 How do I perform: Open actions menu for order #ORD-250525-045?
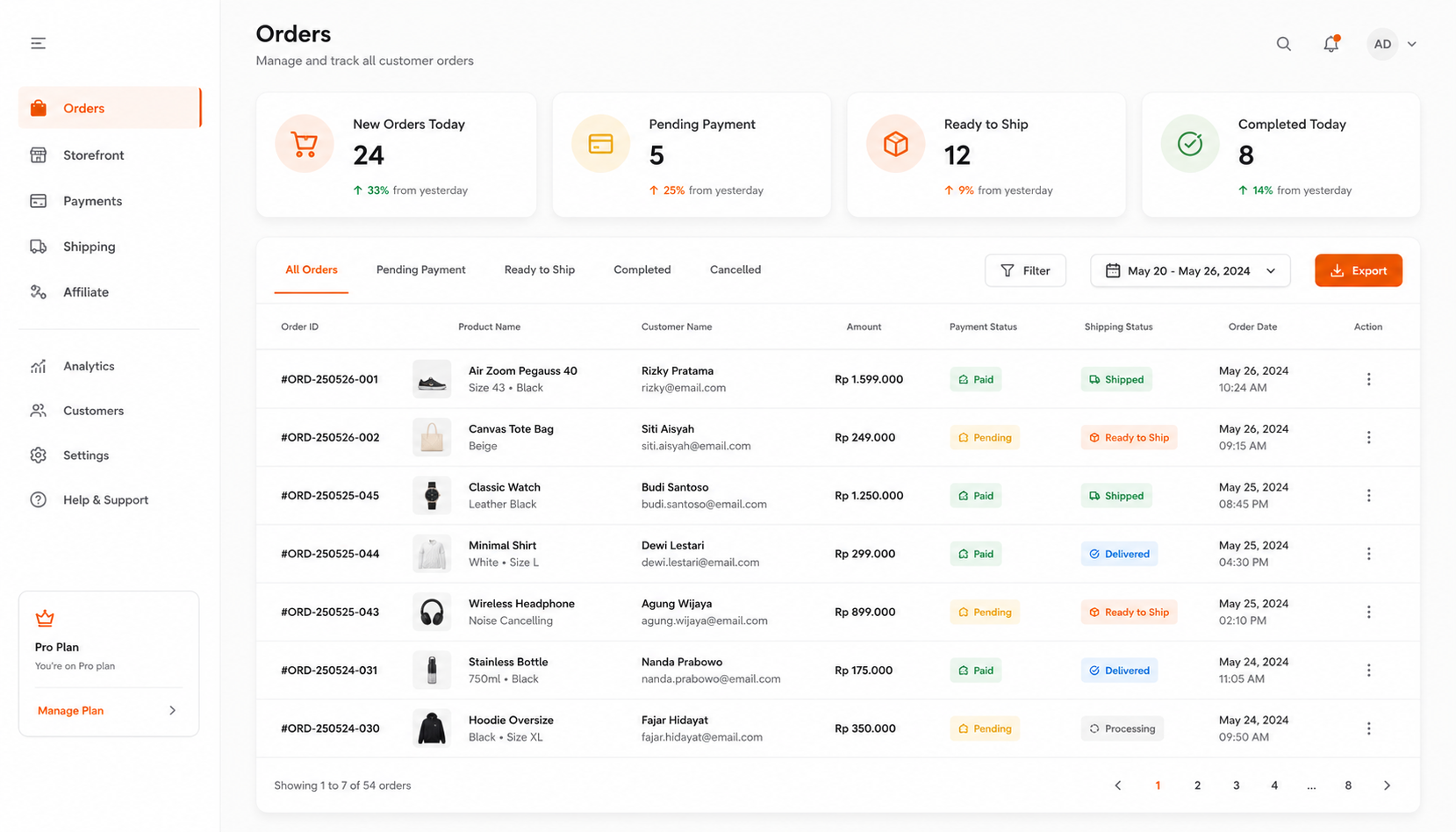[1368, 496]
